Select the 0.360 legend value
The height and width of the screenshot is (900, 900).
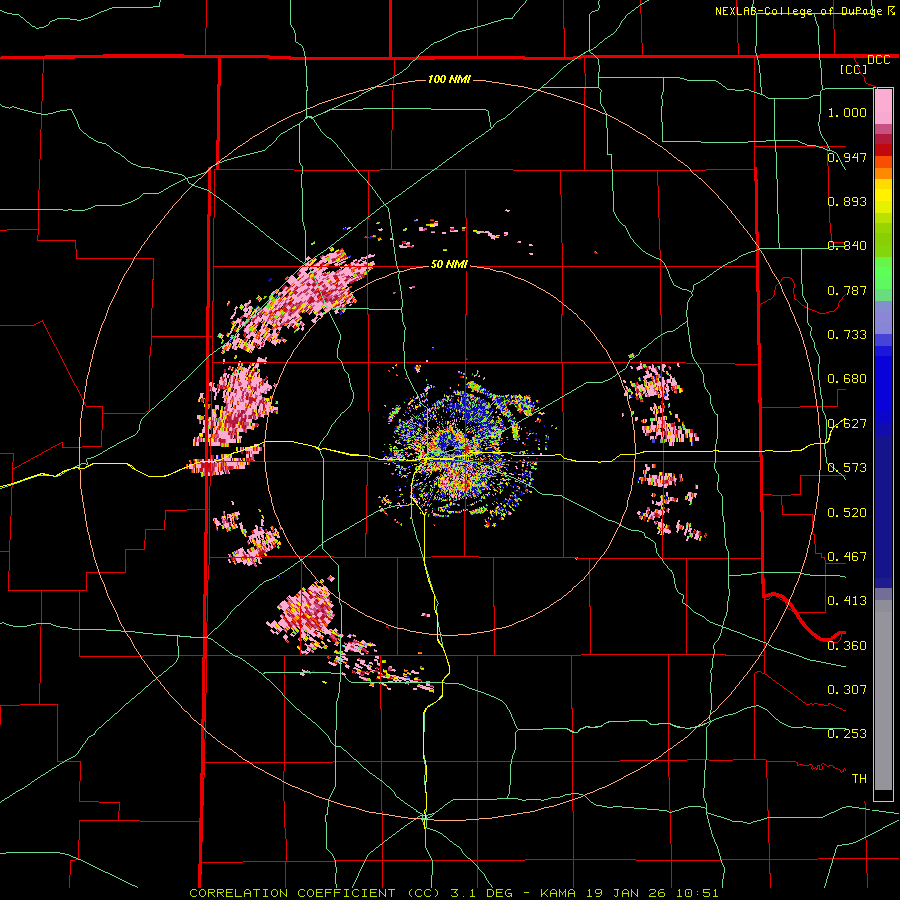pos(847,645)
